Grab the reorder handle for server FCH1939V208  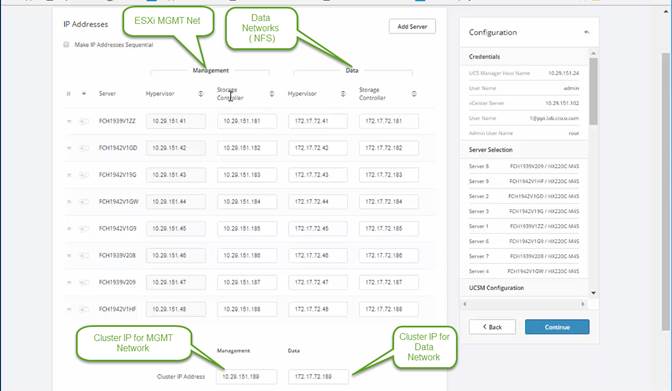point(69,256)
